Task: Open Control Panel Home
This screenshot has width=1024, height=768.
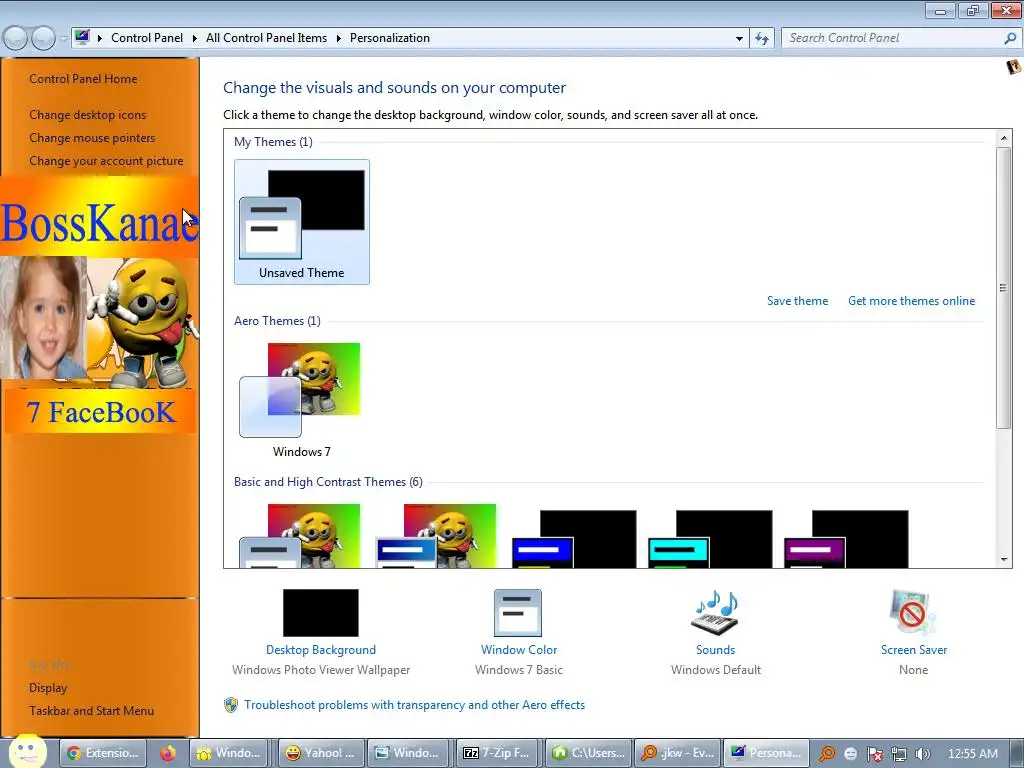Action: [x=83, y=79]
